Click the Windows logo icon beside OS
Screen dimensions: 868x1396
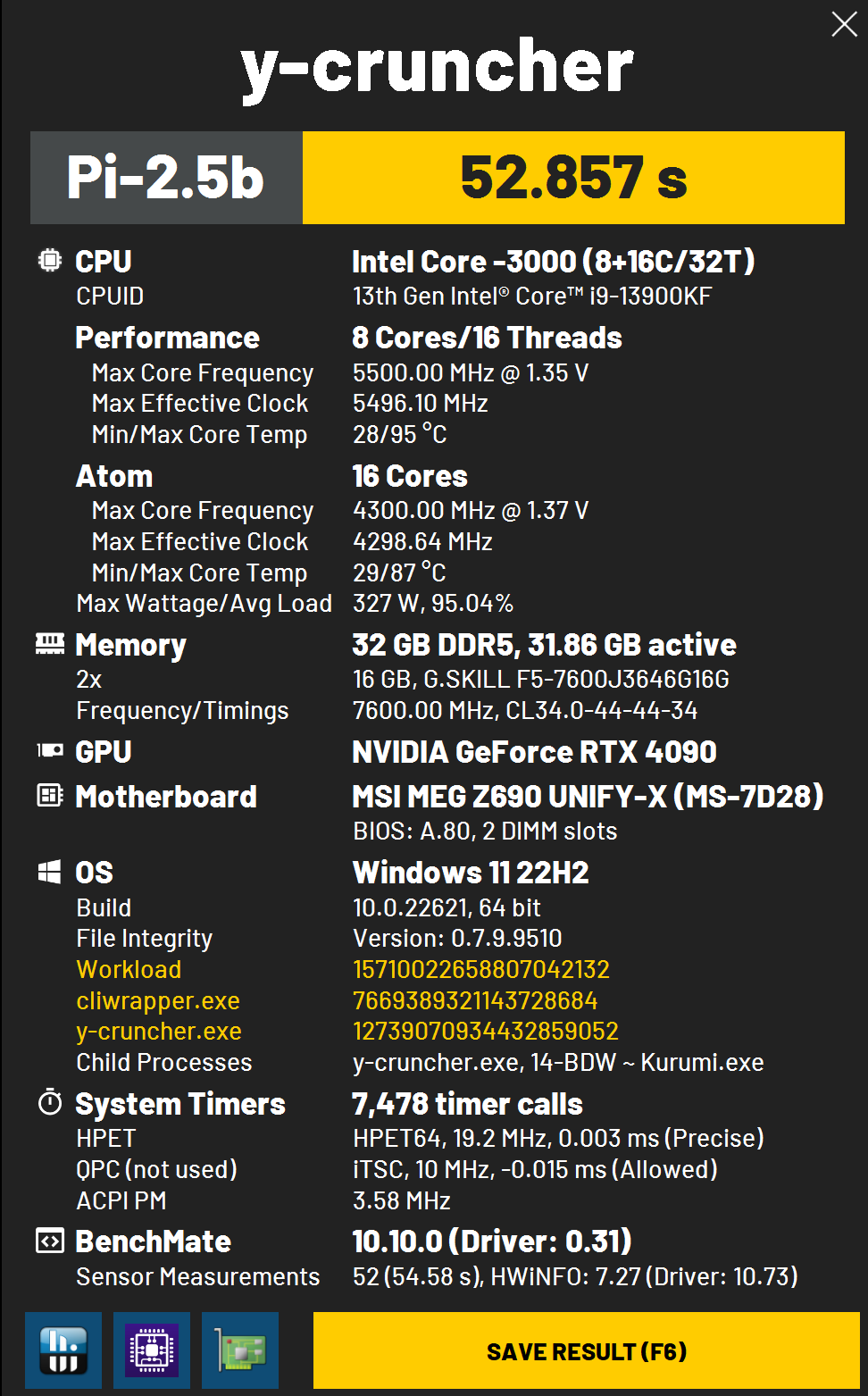(x=50, y=872)
